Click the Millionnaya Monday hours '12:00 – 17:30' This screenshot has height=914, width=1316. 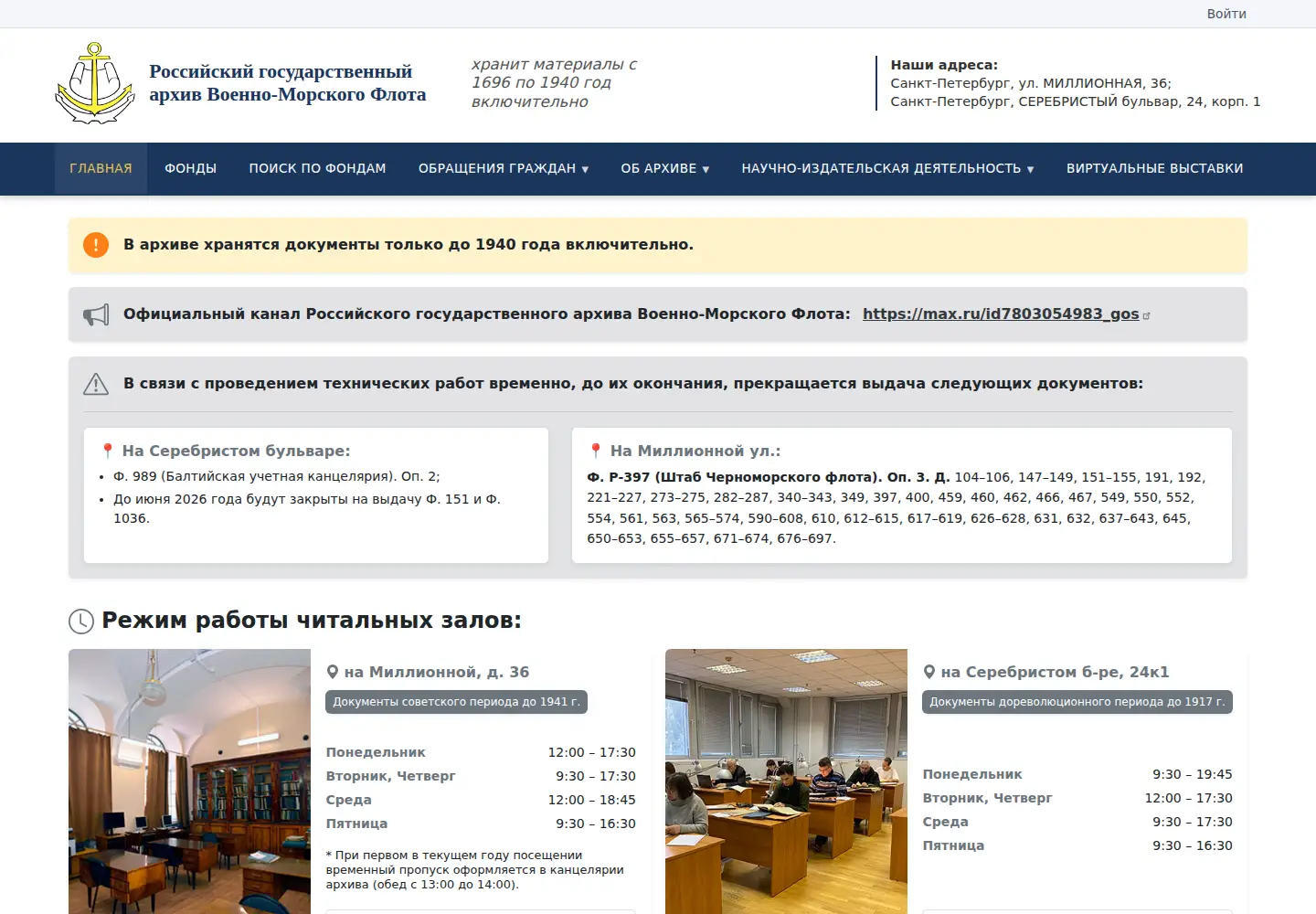(592, 752)
